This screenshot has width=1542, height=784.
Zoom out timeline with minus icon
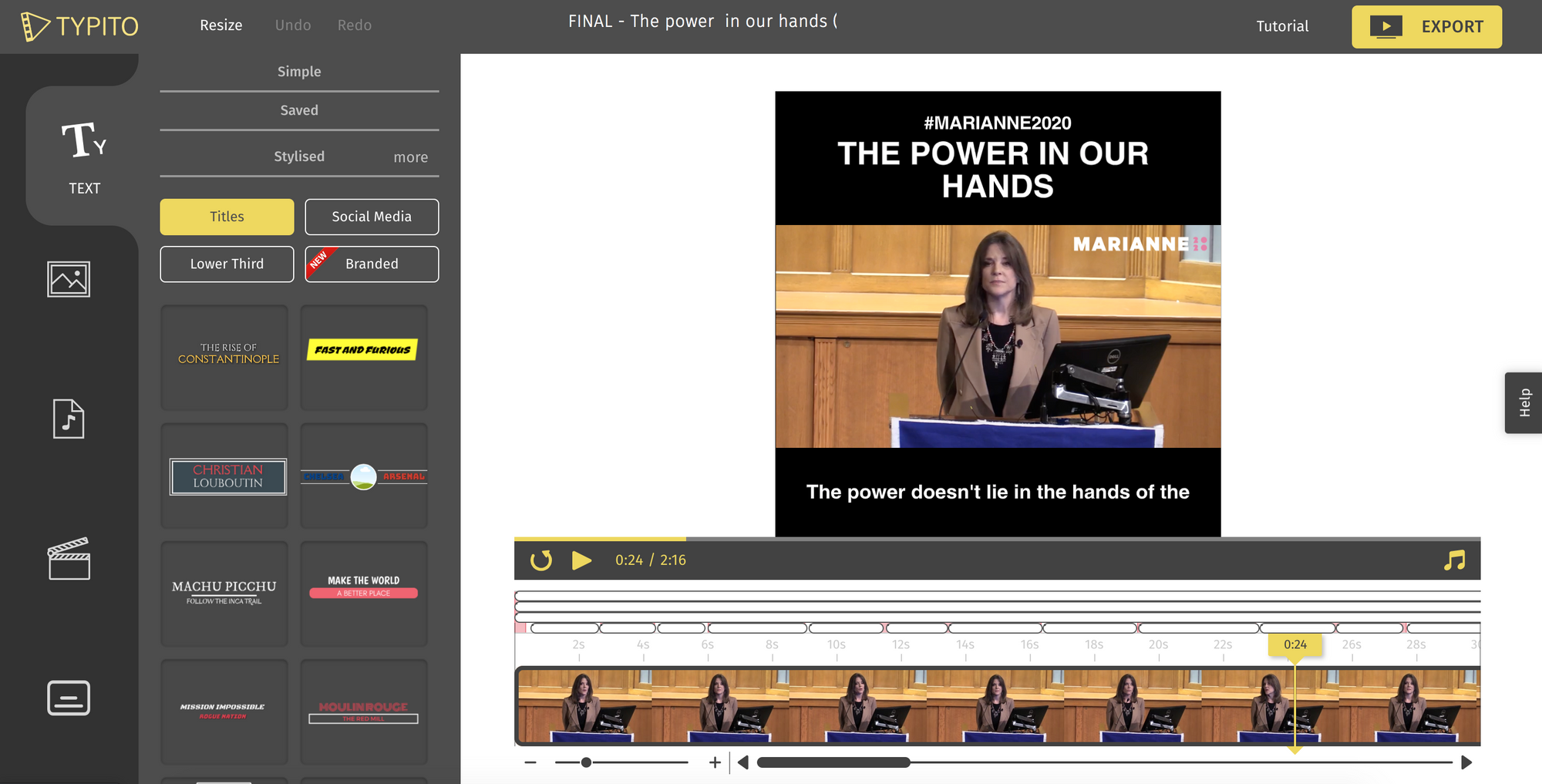point(530,762)
